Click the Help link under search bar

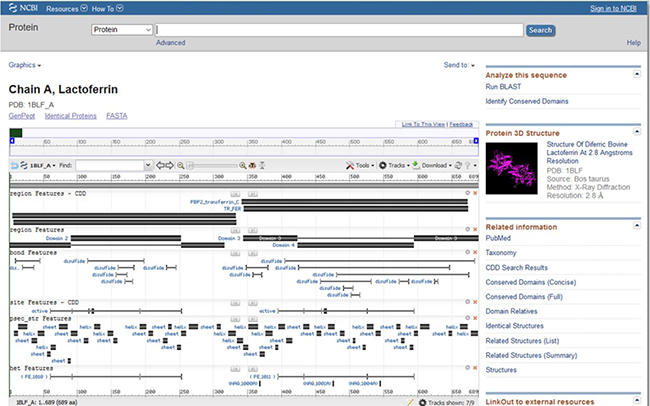[x=633, y=43]
